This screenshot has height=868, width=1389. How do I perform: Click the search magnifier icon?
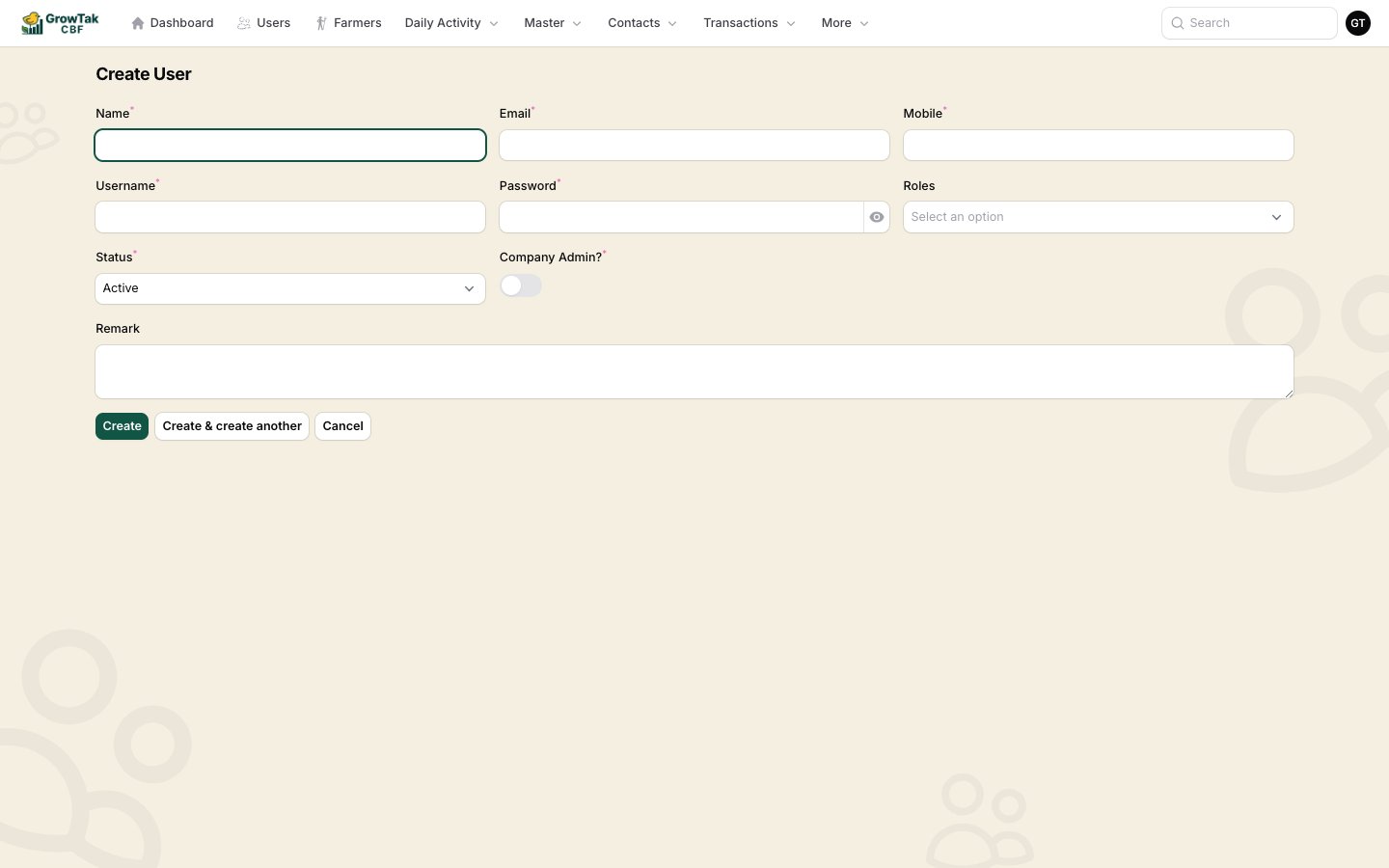click(1178, 23)
